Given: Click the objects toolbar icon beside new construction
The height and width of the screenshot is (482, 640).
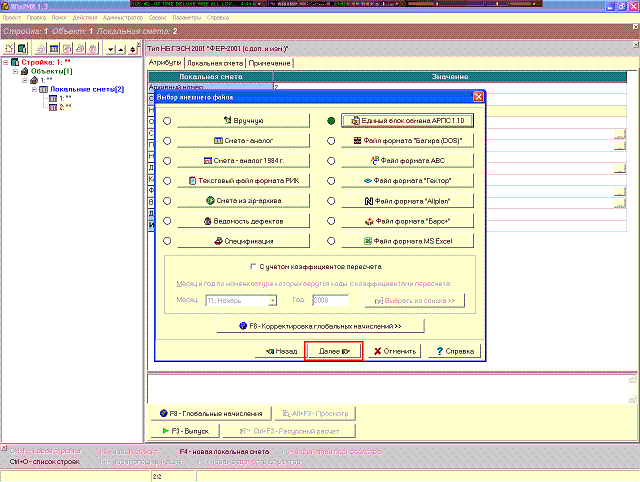Looking at the screenshot, I should point(22,49).
